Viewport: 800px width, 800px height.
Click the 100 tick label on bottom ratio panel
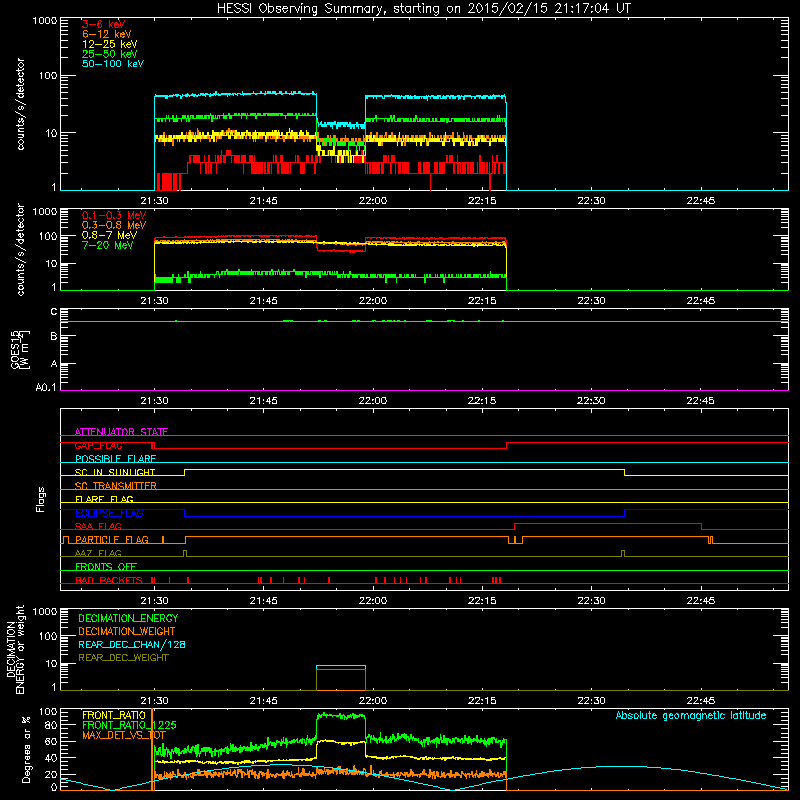click(x=48, y=712)
